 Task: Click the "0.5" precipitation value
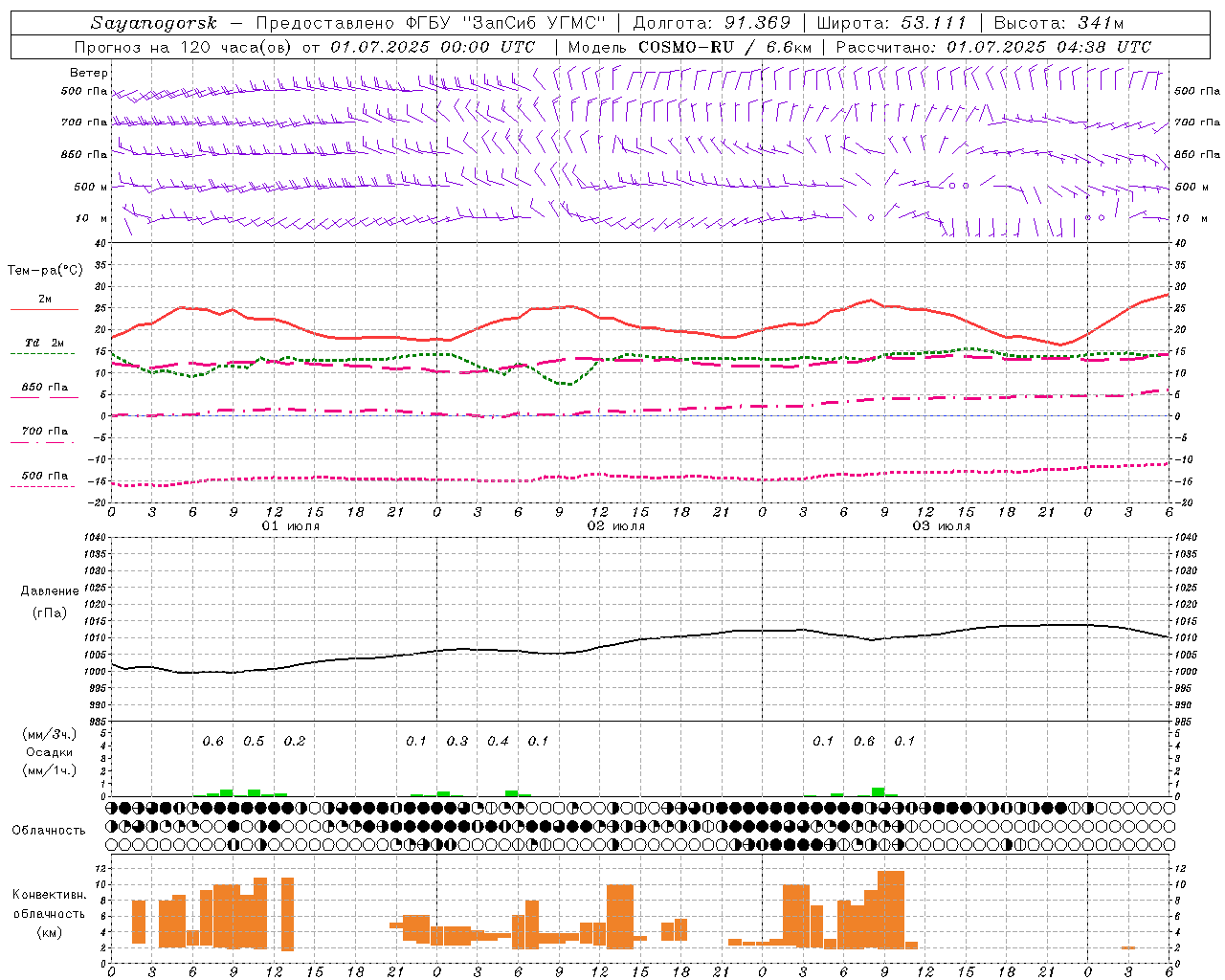pyautogui.click(x=254, y=742)
